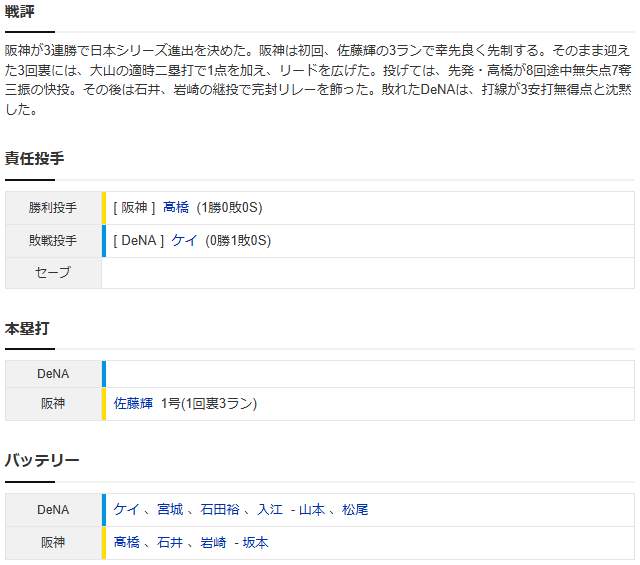640x565 pixels.
Task: Open player link 石井
Action: tap(170, 542)
